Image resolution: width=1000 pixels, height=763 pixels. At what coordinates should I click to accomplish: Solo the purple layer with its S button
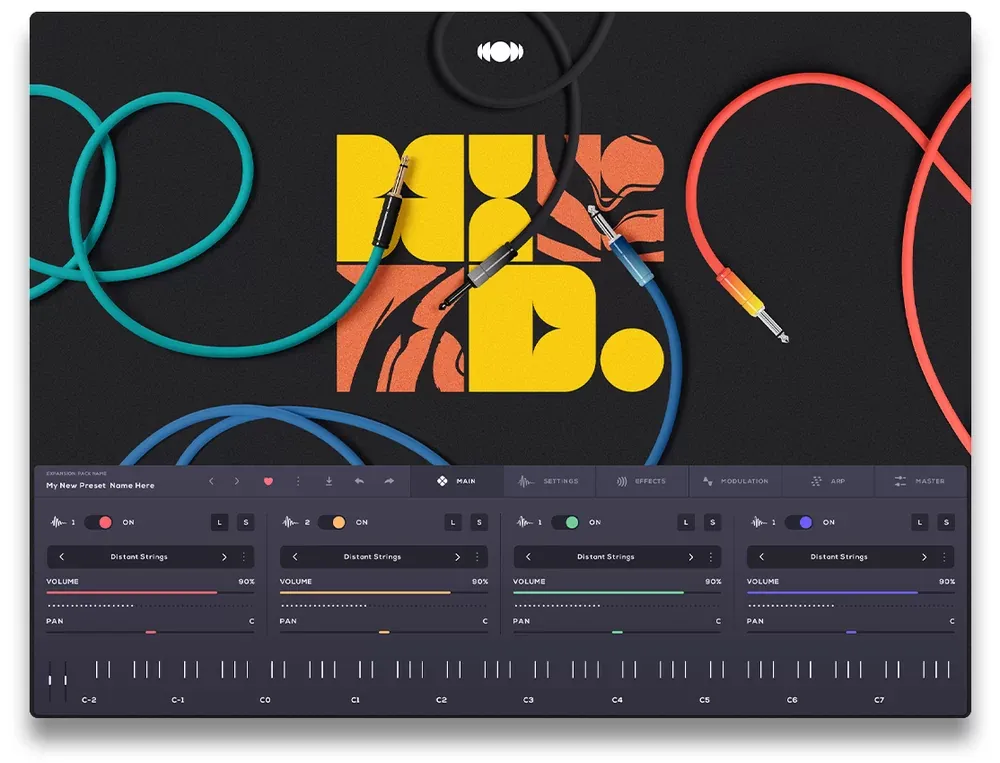(946, 522)
